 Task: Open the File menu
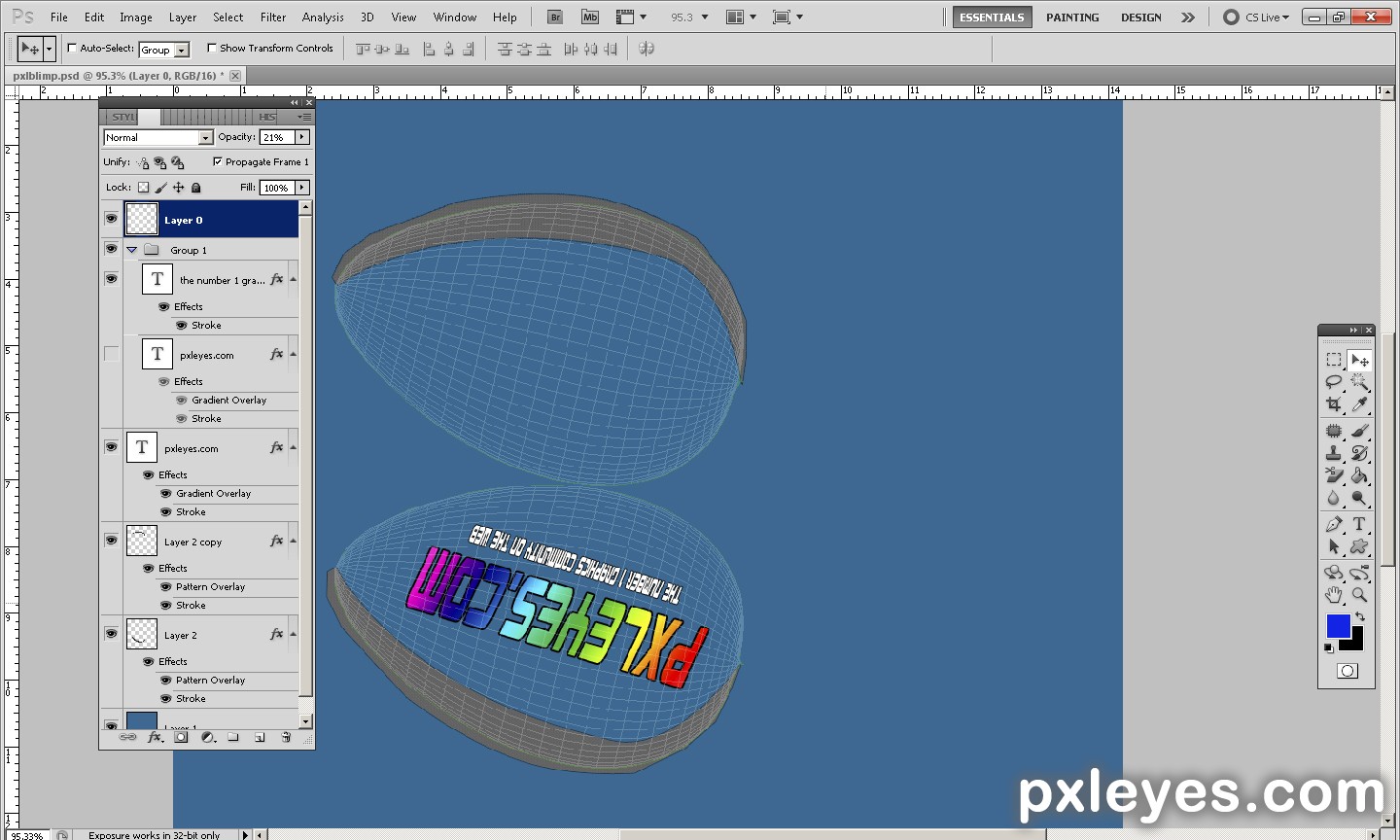click(59, 17)
